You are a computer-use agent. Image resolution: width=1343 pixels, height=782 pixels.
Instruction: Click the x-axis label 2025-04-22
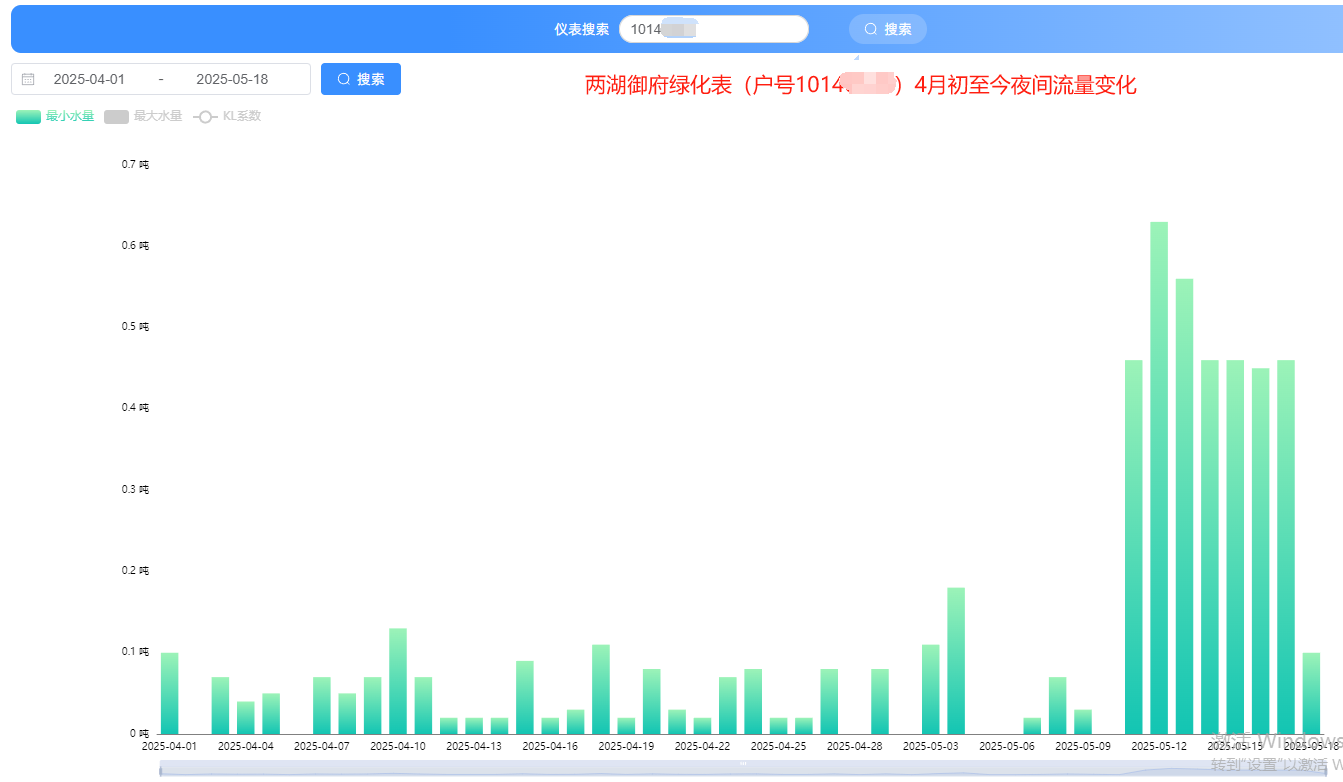point(702,746)
